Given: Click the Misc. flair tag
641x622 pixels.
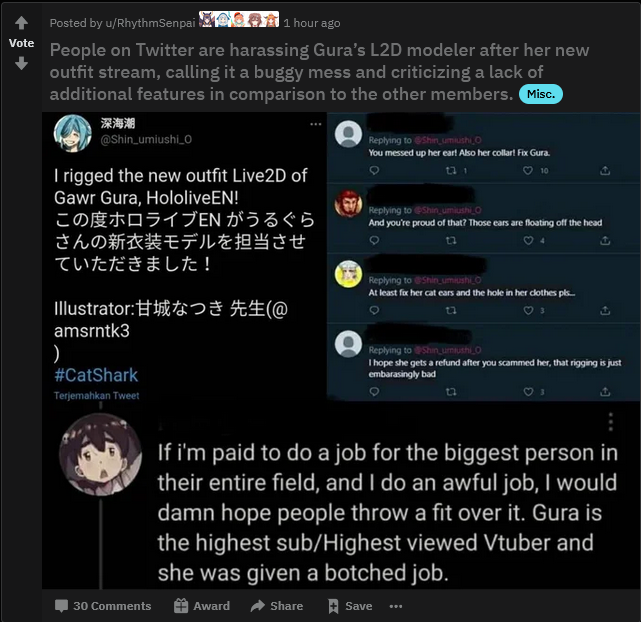Looking at the screenshot, I should point(540,94).
